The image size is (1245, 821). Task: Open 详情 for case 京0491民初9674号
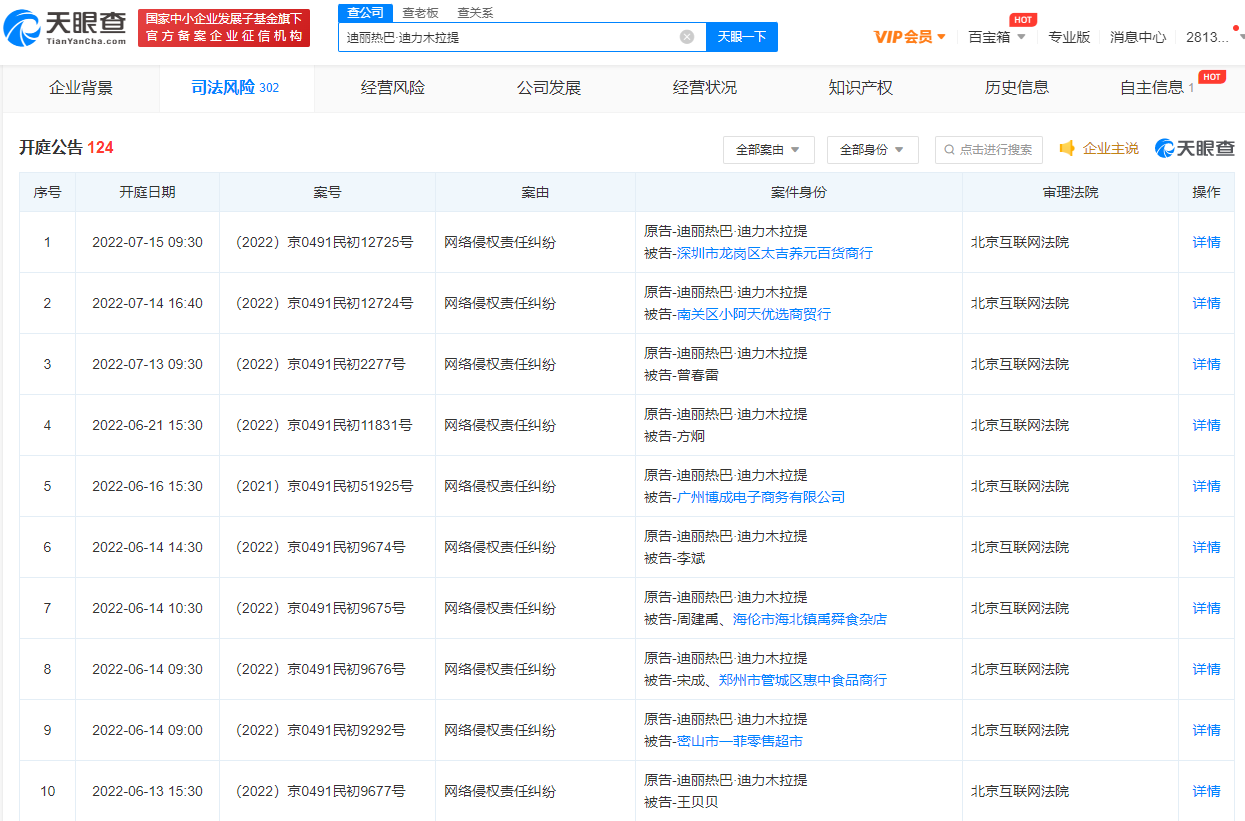click(1206, 547)
